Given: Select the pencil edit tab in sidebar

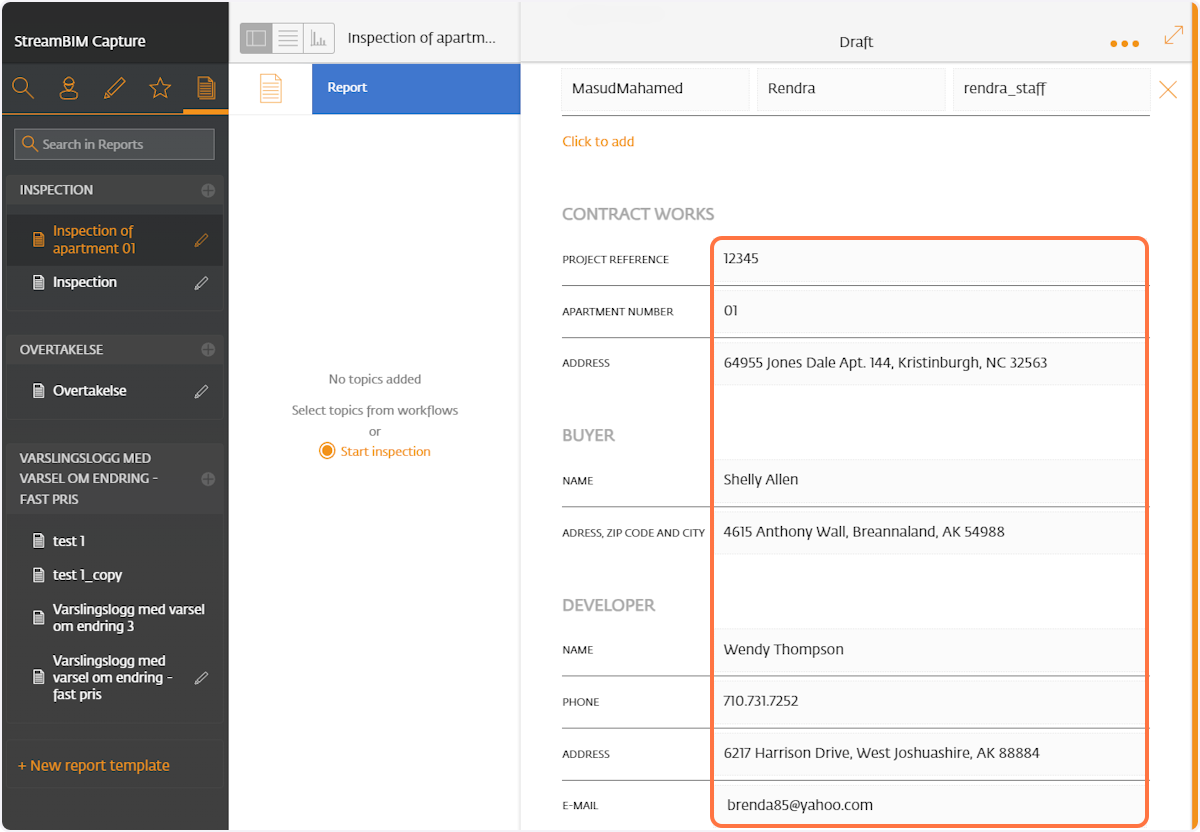Looking at the screenshot, I should click(x=114, y=88).
